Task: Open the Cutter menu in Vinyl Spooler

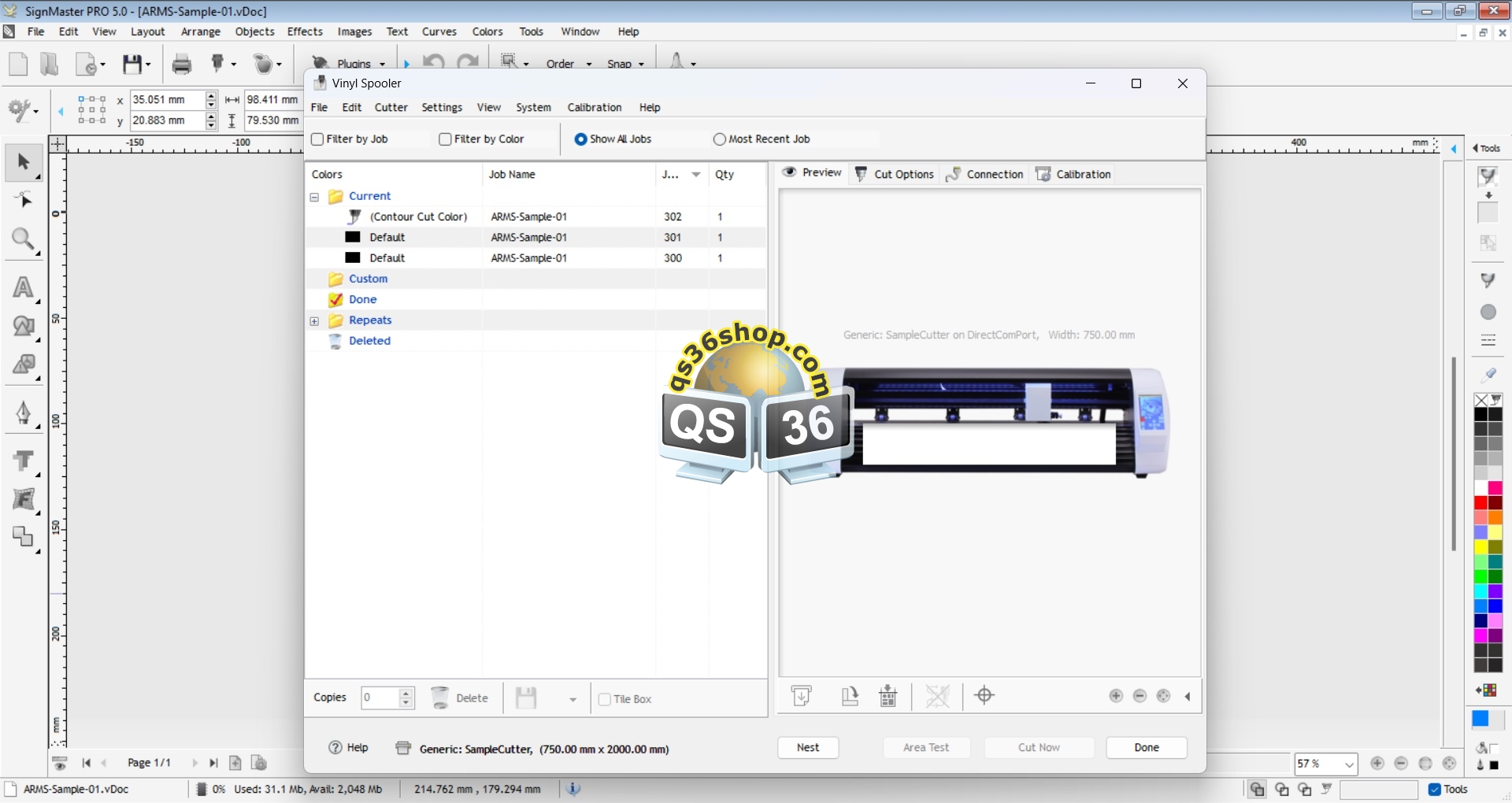Action: click(x=391, y=108)
